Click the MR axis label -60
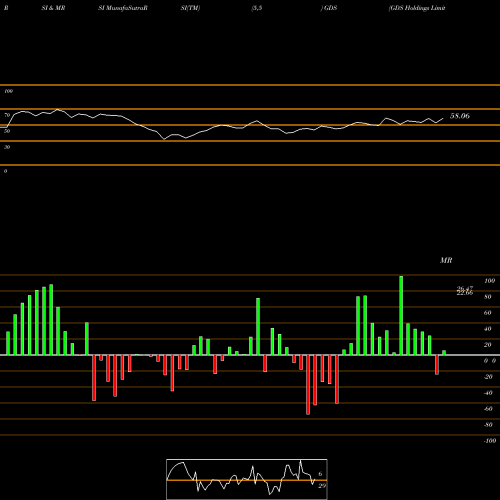500x500 pixels. point(488,409)
